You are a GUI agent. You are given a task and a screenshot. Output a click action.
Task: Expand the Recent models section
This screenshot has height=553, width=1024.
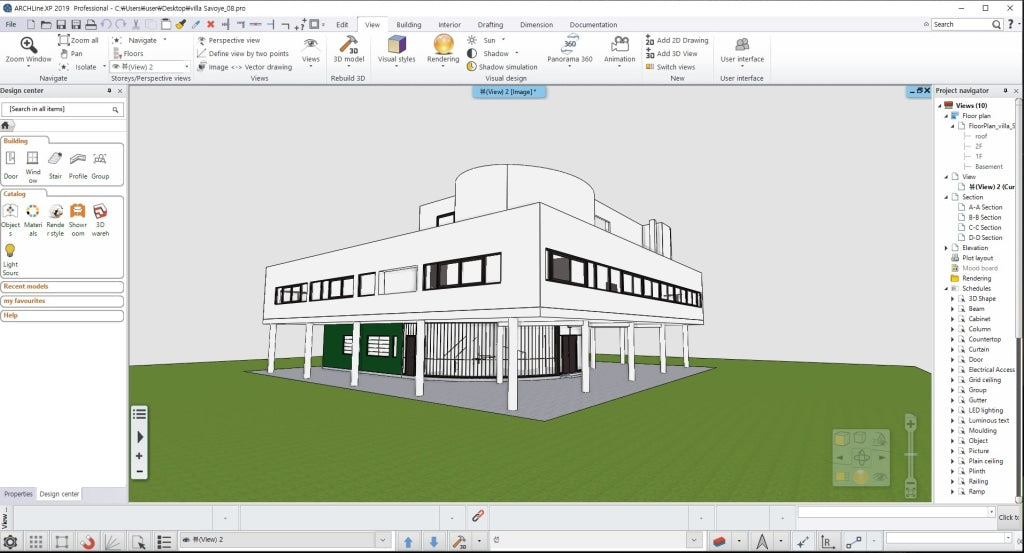(x=62, y=287)
